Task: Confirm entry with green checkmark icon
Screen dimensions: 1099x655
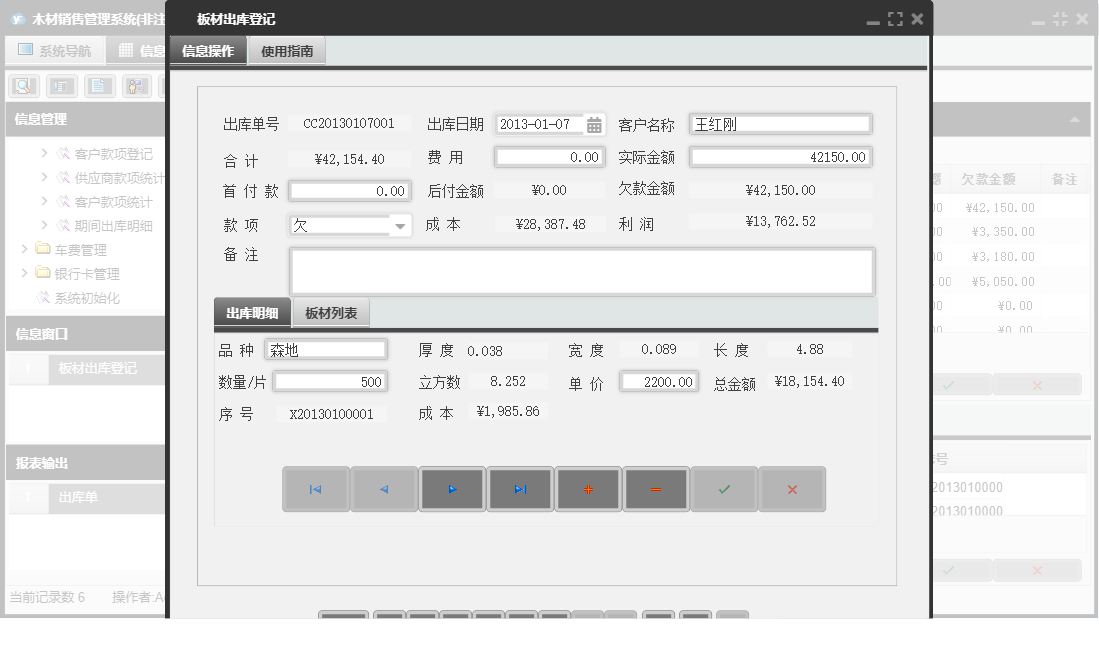Action: [724, 489]
